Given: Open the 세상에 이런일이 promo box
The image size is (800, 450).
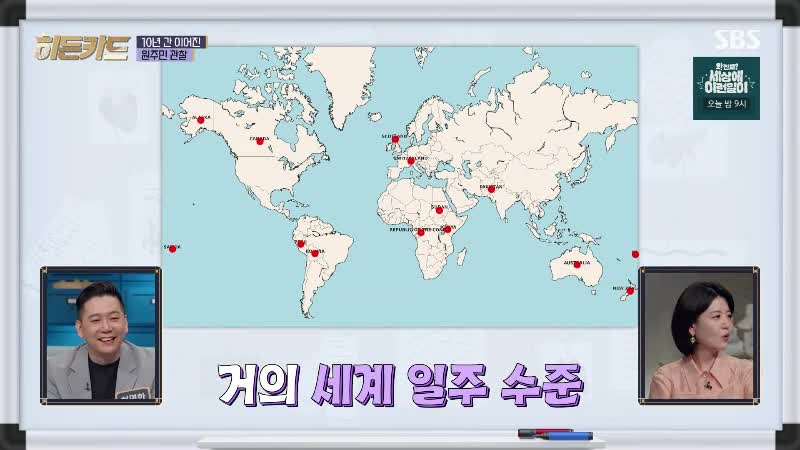Looking at the screenshot, I should 726,88.
